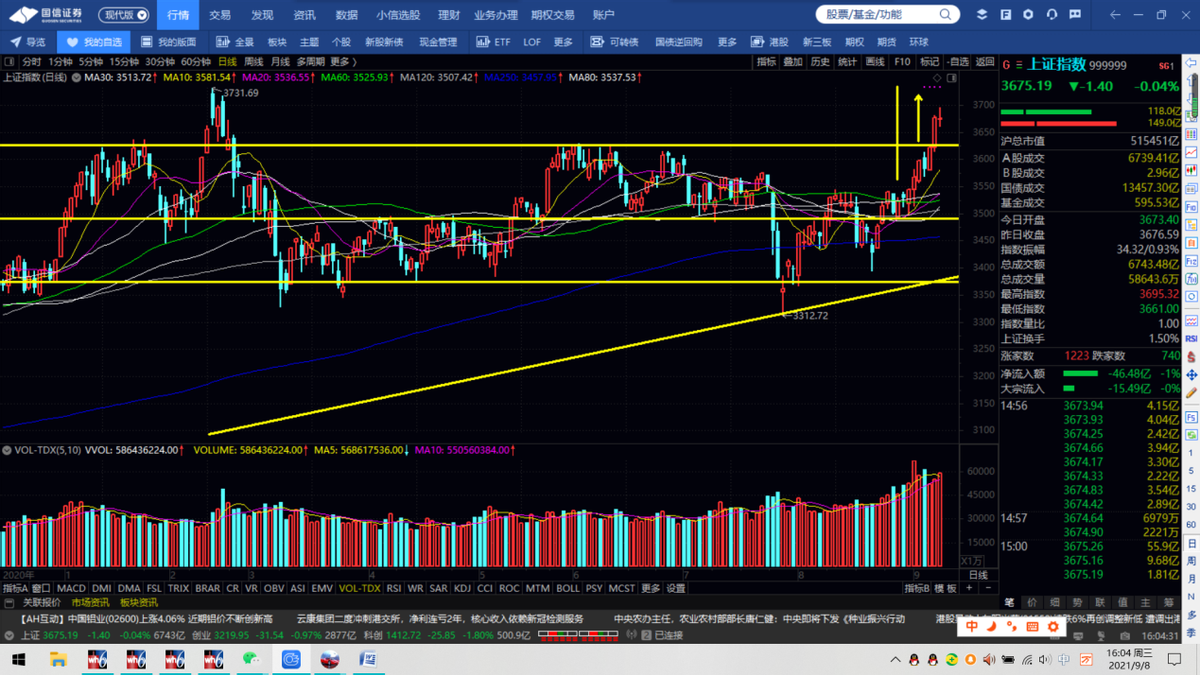This screenshot has width=1200, height=675.
Task: Open indicator 设置 settings
Action: coord(676,589)
